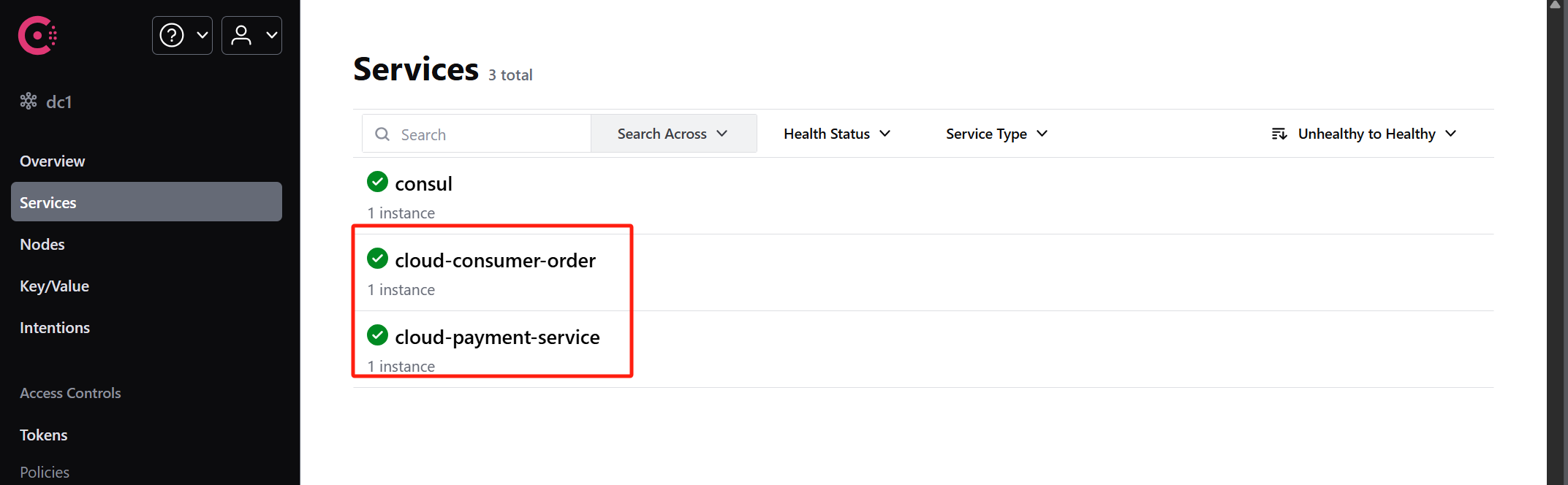Click the dc1 datacenter icon
1568x485 pixels.
tap(29, 101)
